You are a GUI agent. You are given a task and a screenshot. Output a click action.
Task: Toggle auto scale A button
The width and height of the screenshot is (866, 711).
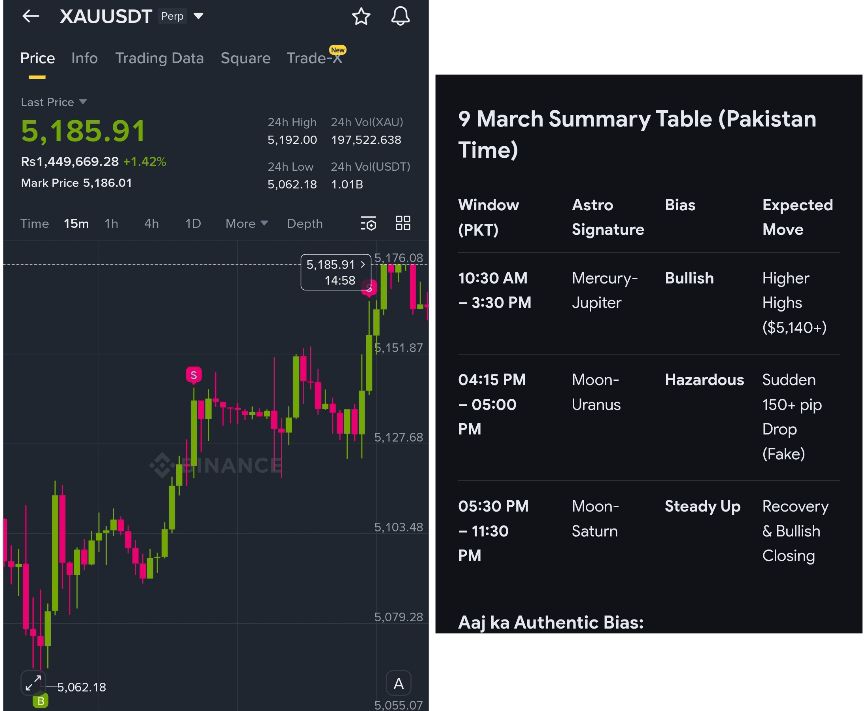(398, 684)
